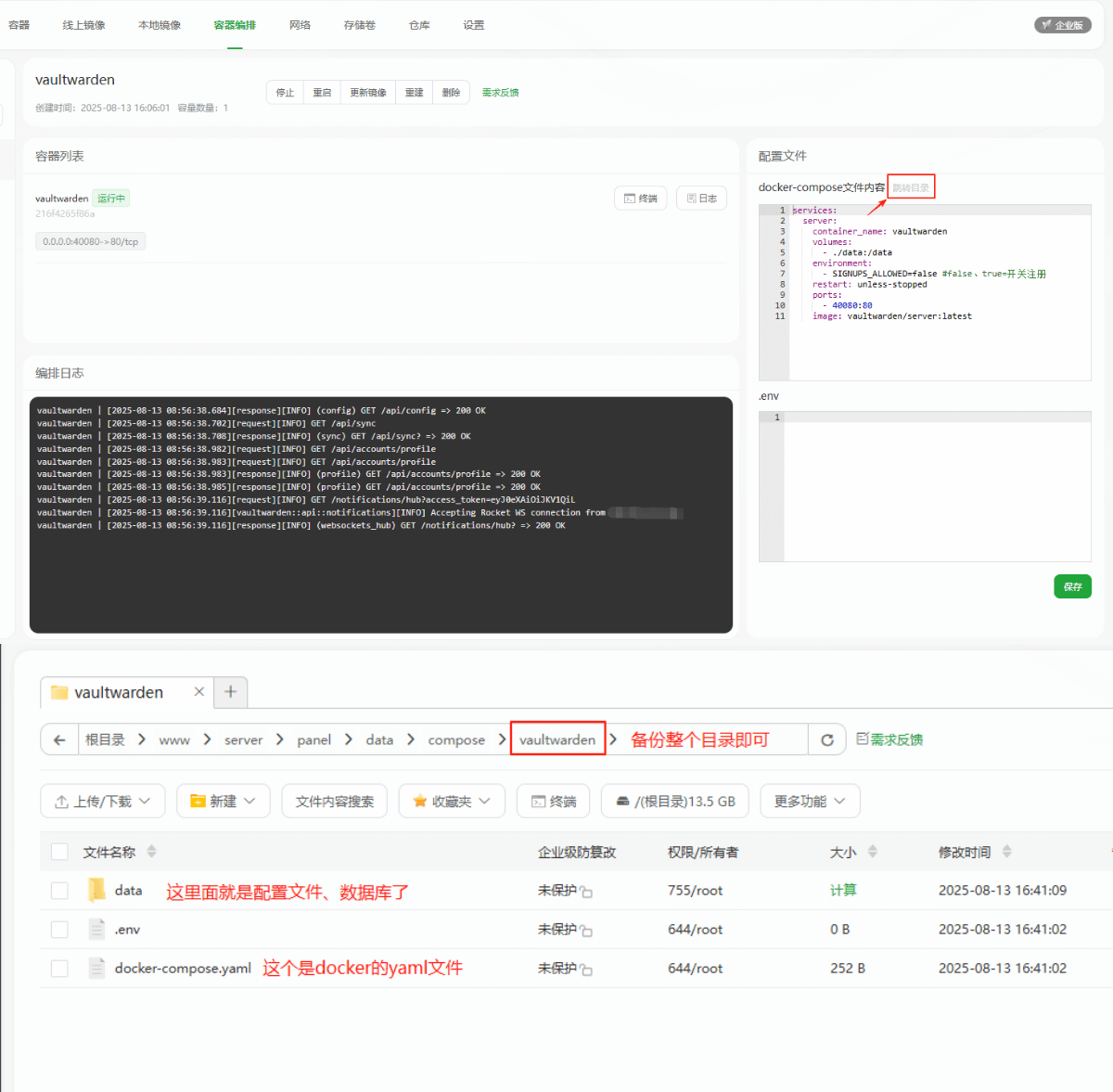The width and height of the screenshot is (1113, 1092).
Task: Switch to the 本地镜像 tab
Action: 160,25
